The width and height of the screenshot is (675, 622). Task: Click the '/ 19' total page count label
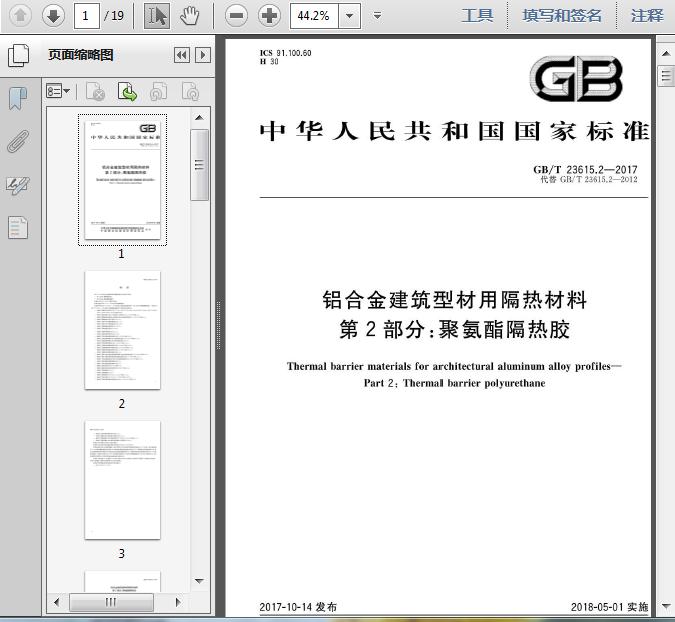point(114,16)
